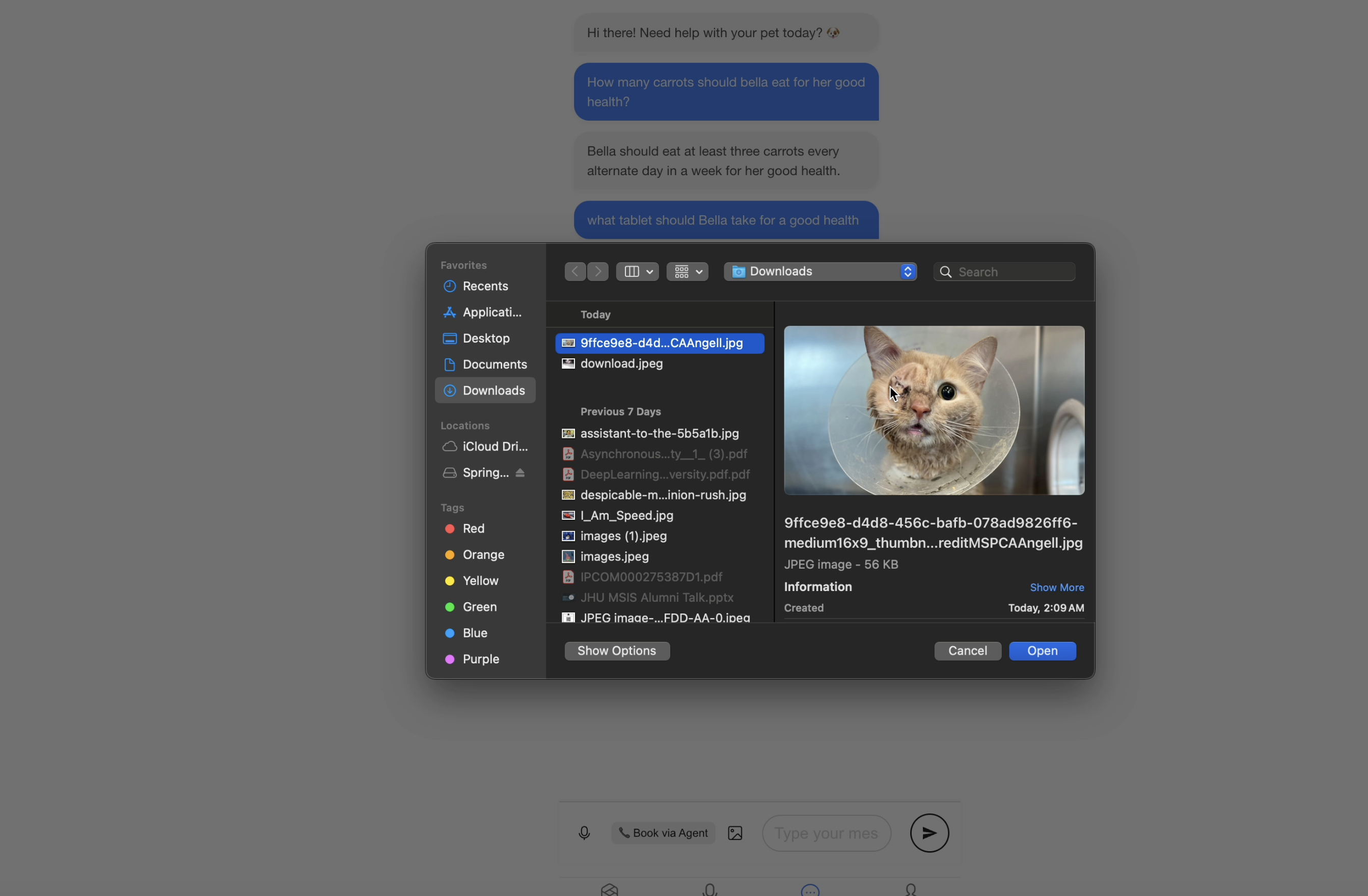The width and height of the screenshot is (1368, 896).
Task: Select Recents in the sidebar
Action: (x=484, y=286)
